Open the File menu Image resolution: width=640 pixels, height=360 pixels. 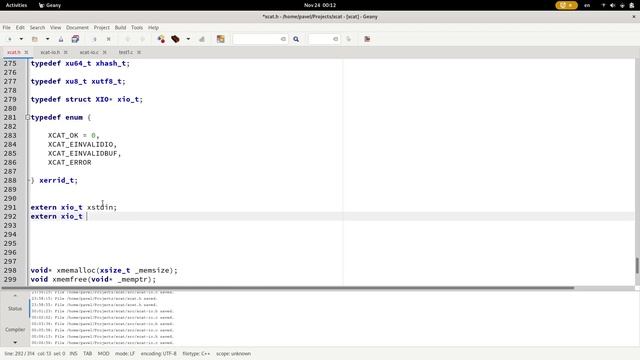point(7,28)
